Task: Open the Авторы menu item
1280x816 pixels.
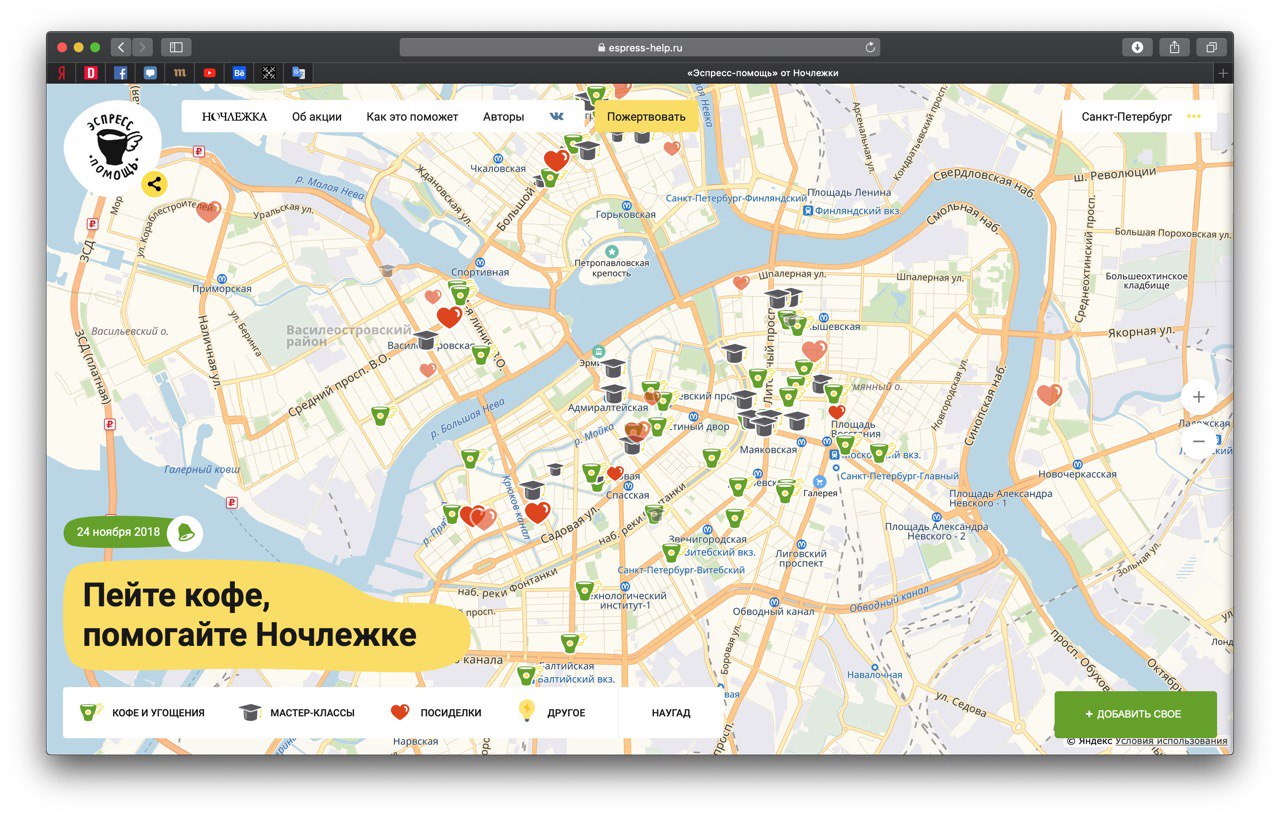Action: click(503, 116)
